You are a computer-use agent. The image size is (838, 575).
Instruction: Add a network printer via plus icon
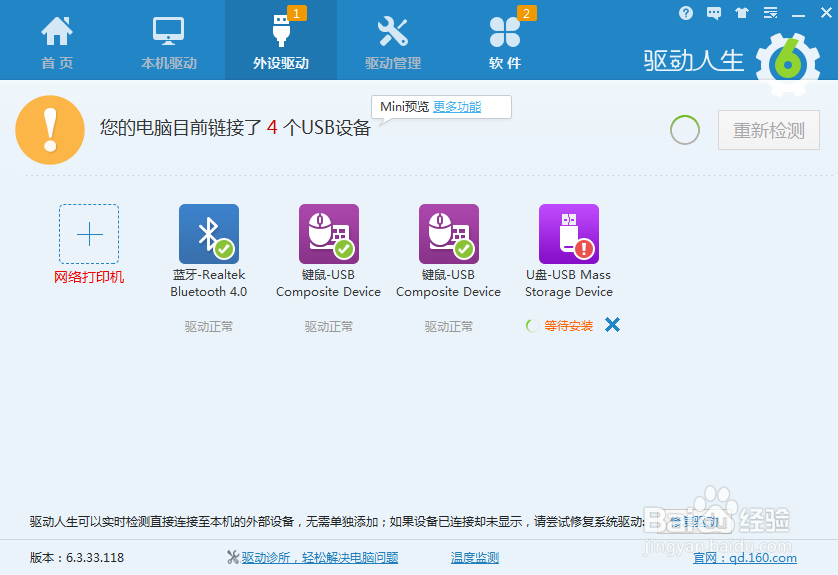[89, 234]
